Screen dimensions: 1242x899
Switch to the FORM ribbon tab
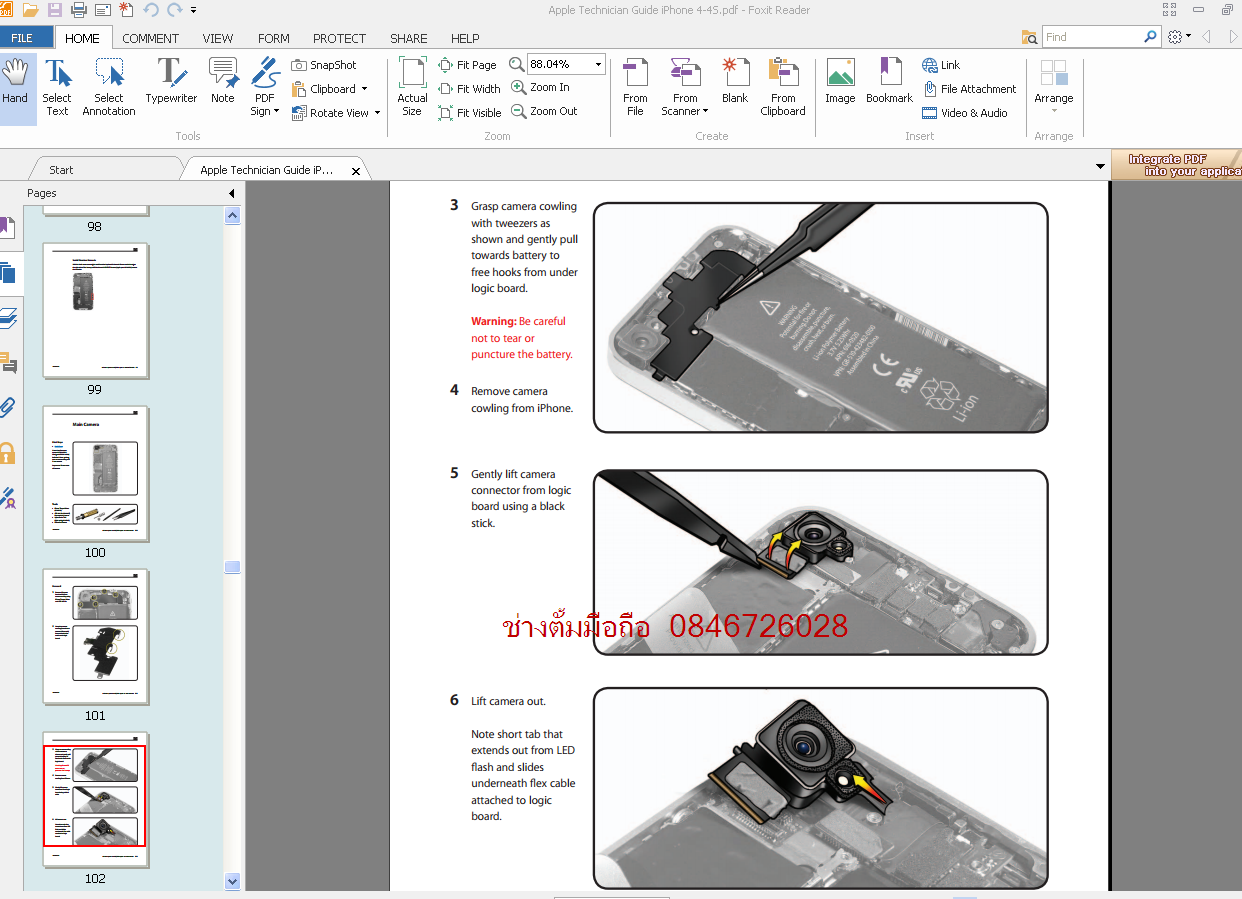tap(274, 38)
